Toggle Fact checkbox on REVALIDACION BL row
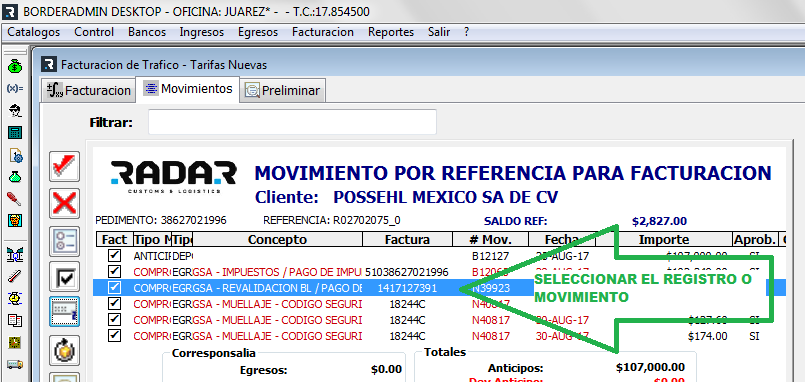This screenshot has height=382, width=805. coord(114,288)
